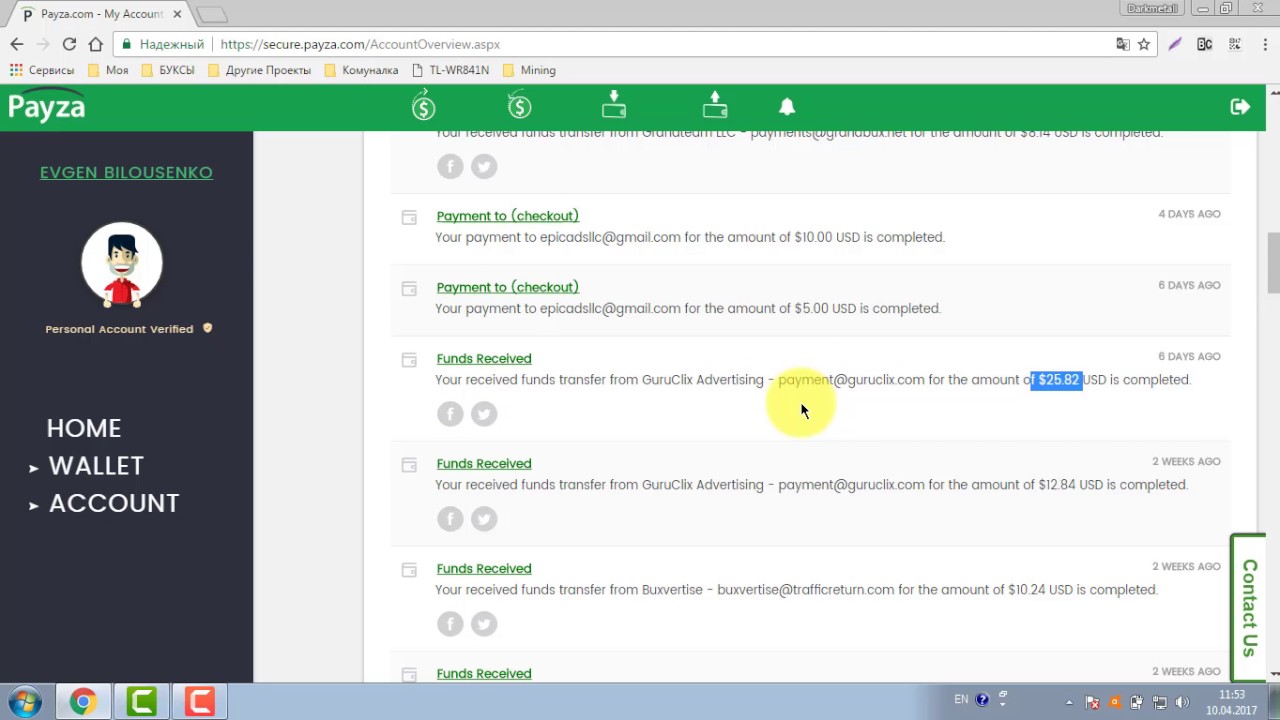Viewport: 1280px width, 720px height.
Task: Expand the WALLET menu
Action: (x=96, y=466)
